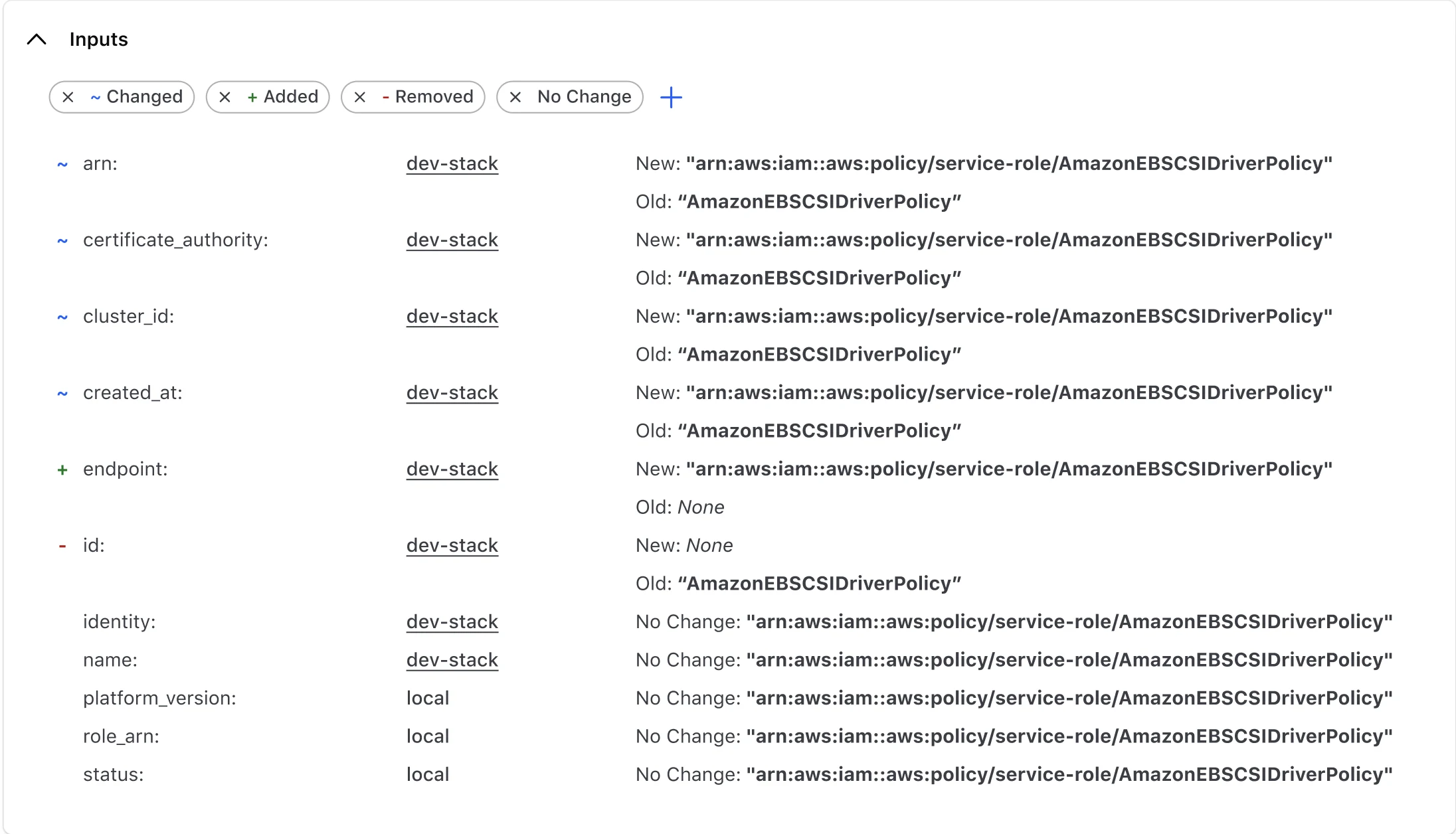Click the red minus icon beside id

[x=62, y=546]
